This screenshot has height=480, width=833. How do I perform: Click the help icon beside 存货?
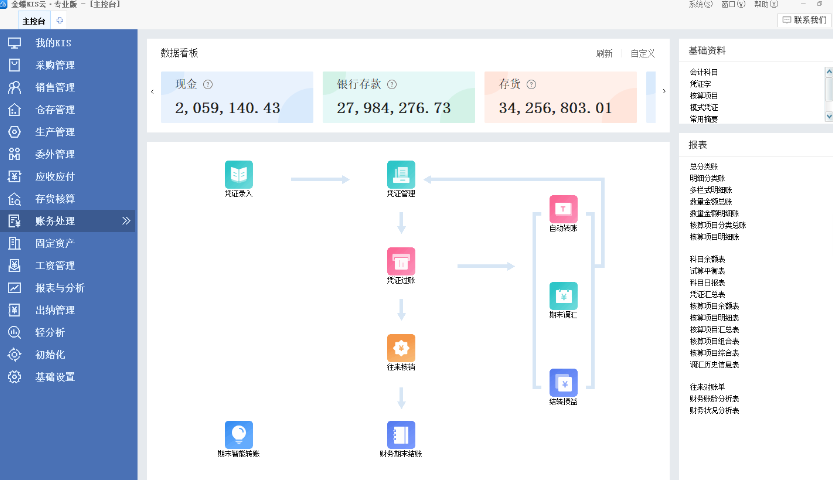(x=531, y=84)
